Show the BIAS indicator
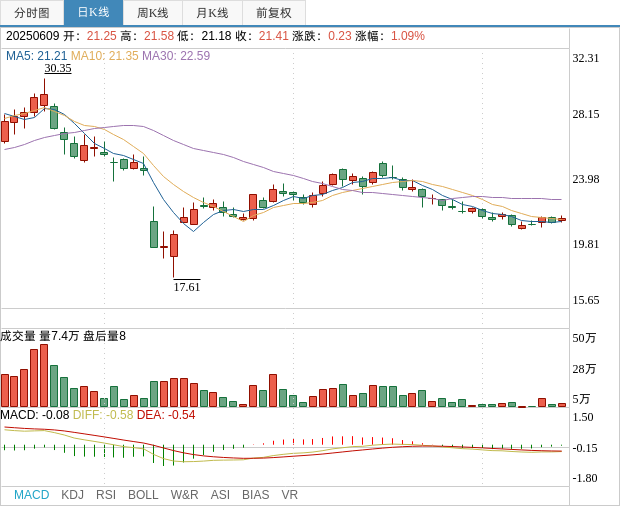The image size is (620, 506). coord(255,495)
